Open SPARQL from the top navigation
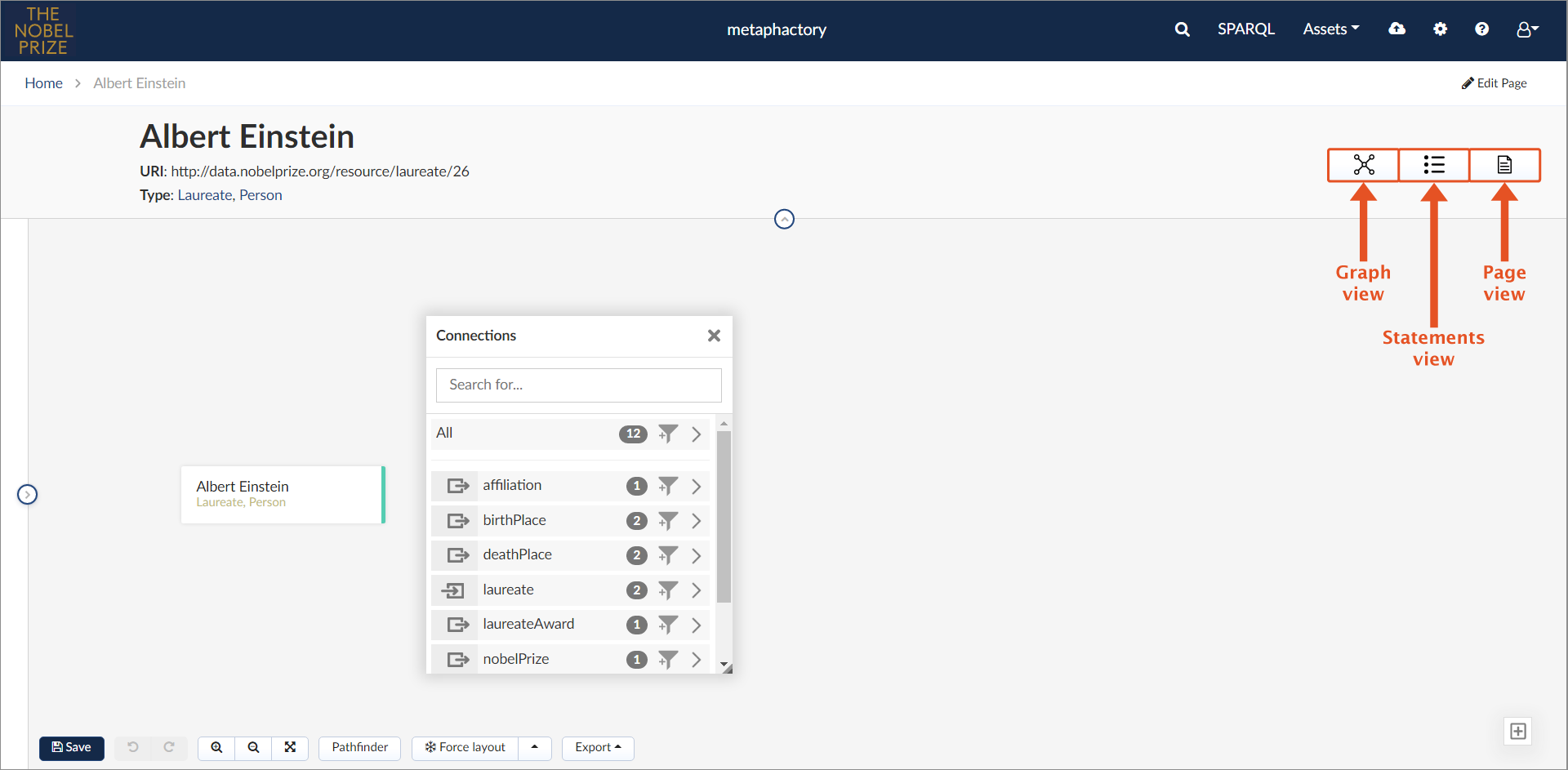The height and width of the screenshot is (770, 1568). click(1245, 29)
